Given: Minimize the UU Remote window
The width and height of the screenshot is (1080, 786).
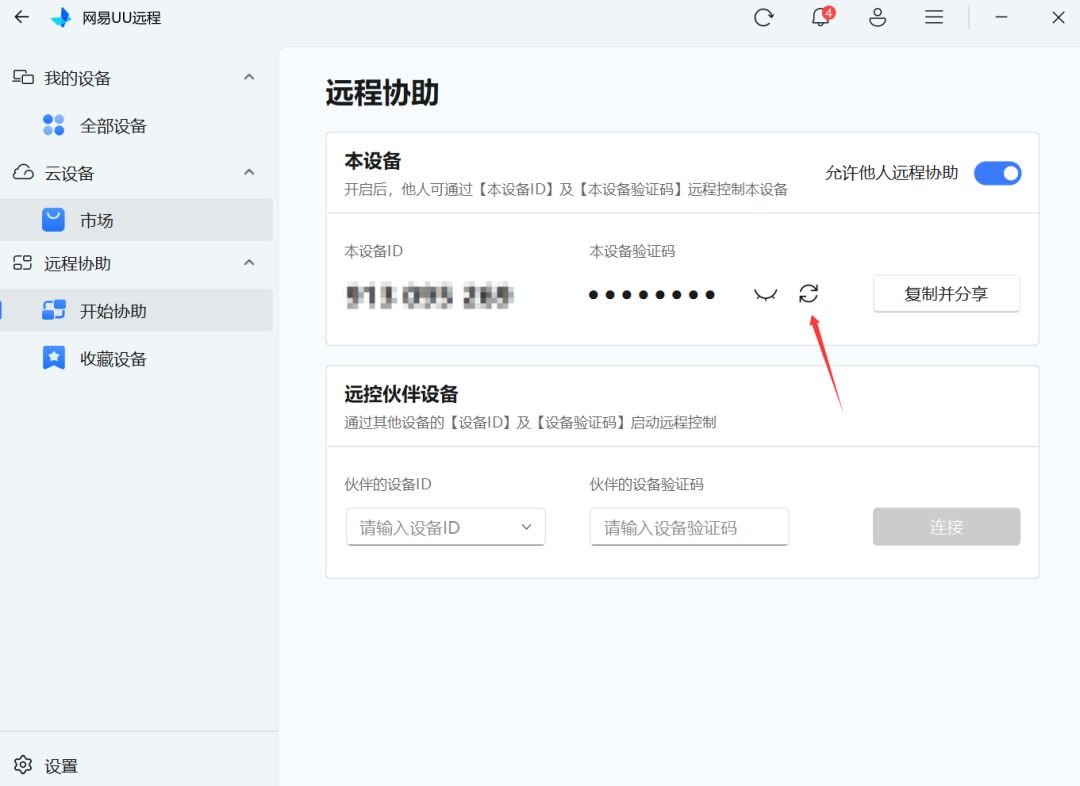Looking at the screenshot, I should pyautogui.click(x=1001, y=17).
